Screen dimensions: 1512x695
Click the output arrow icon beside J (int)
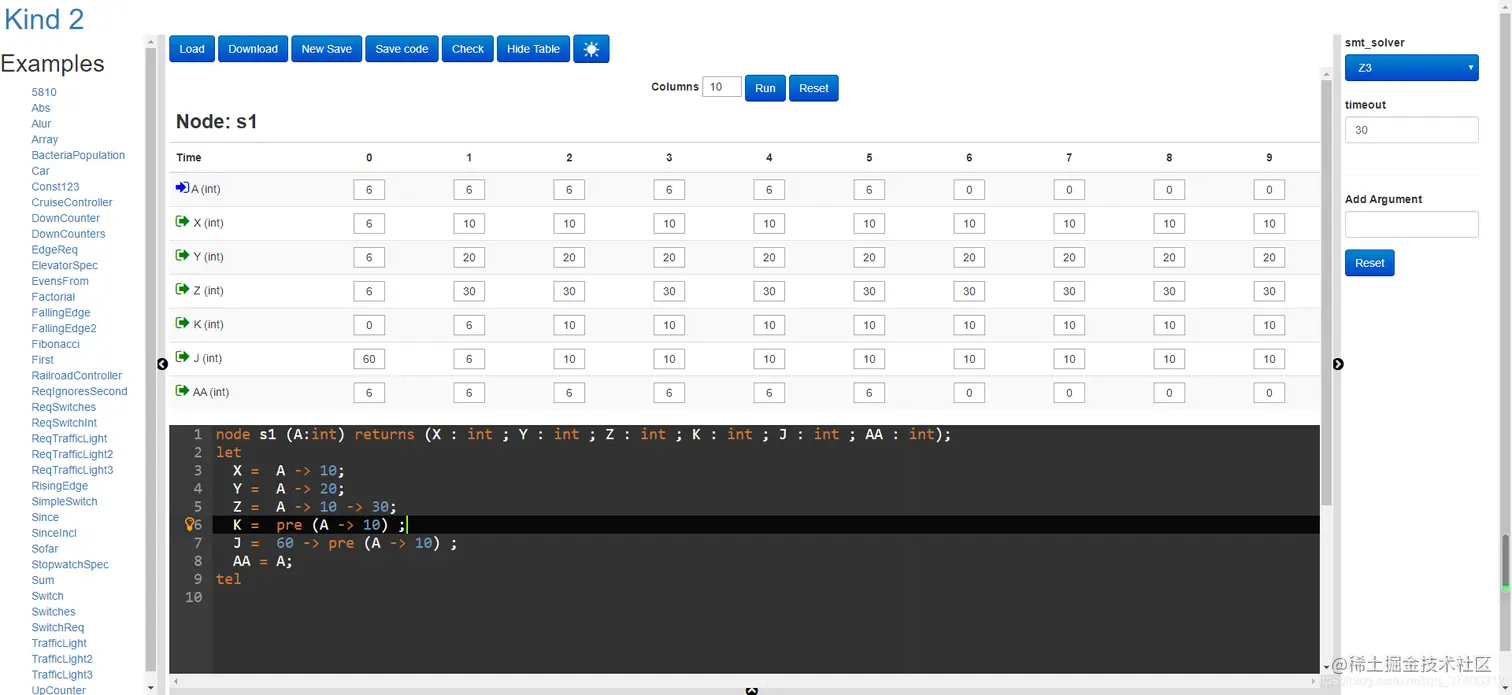tap(182, 357)
